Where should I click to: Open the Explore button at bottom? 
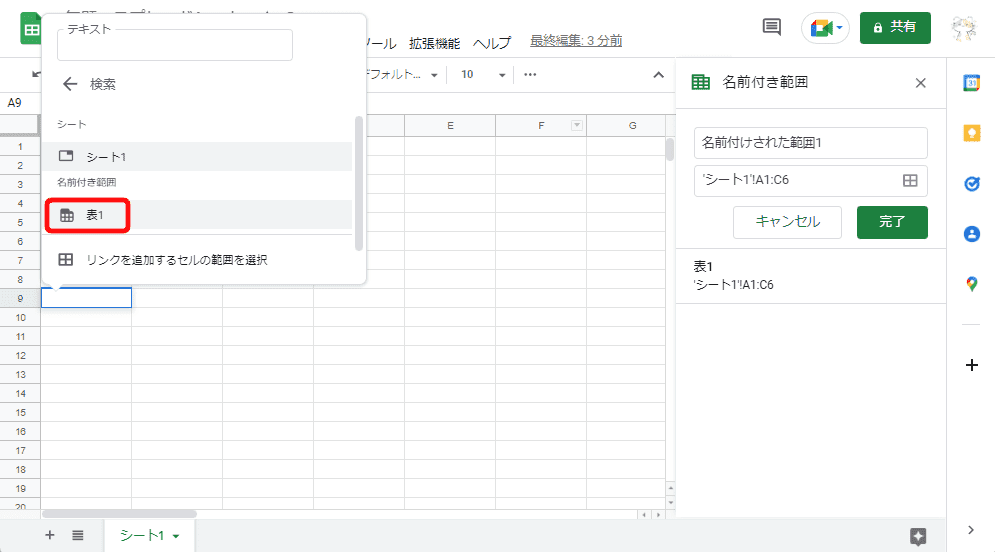pyautogui.click(x=918, y=536)
